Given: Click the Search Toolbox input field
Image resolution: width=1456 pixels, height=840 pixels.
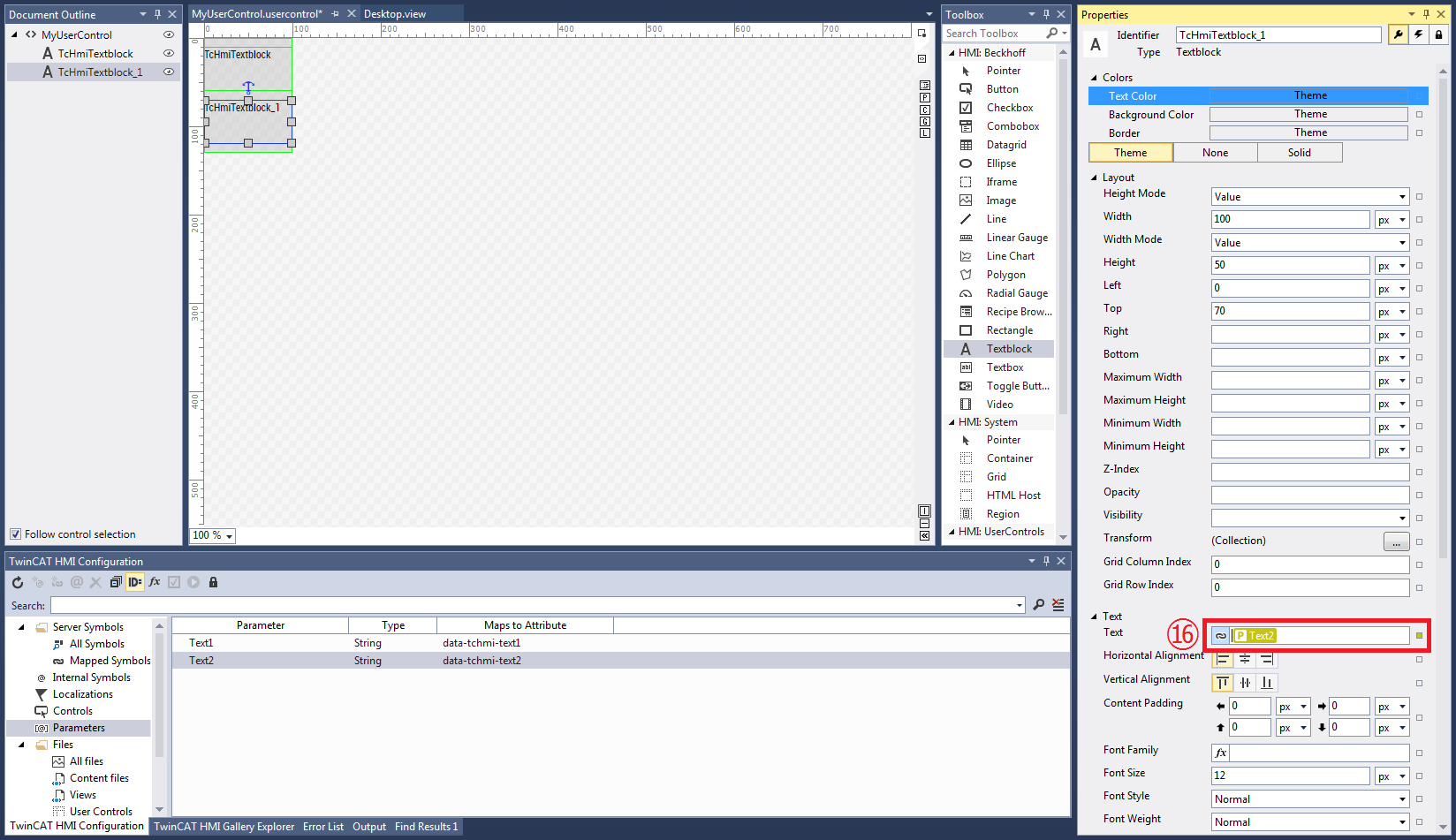Looking at the screenshot, I should tap(994, 34).
